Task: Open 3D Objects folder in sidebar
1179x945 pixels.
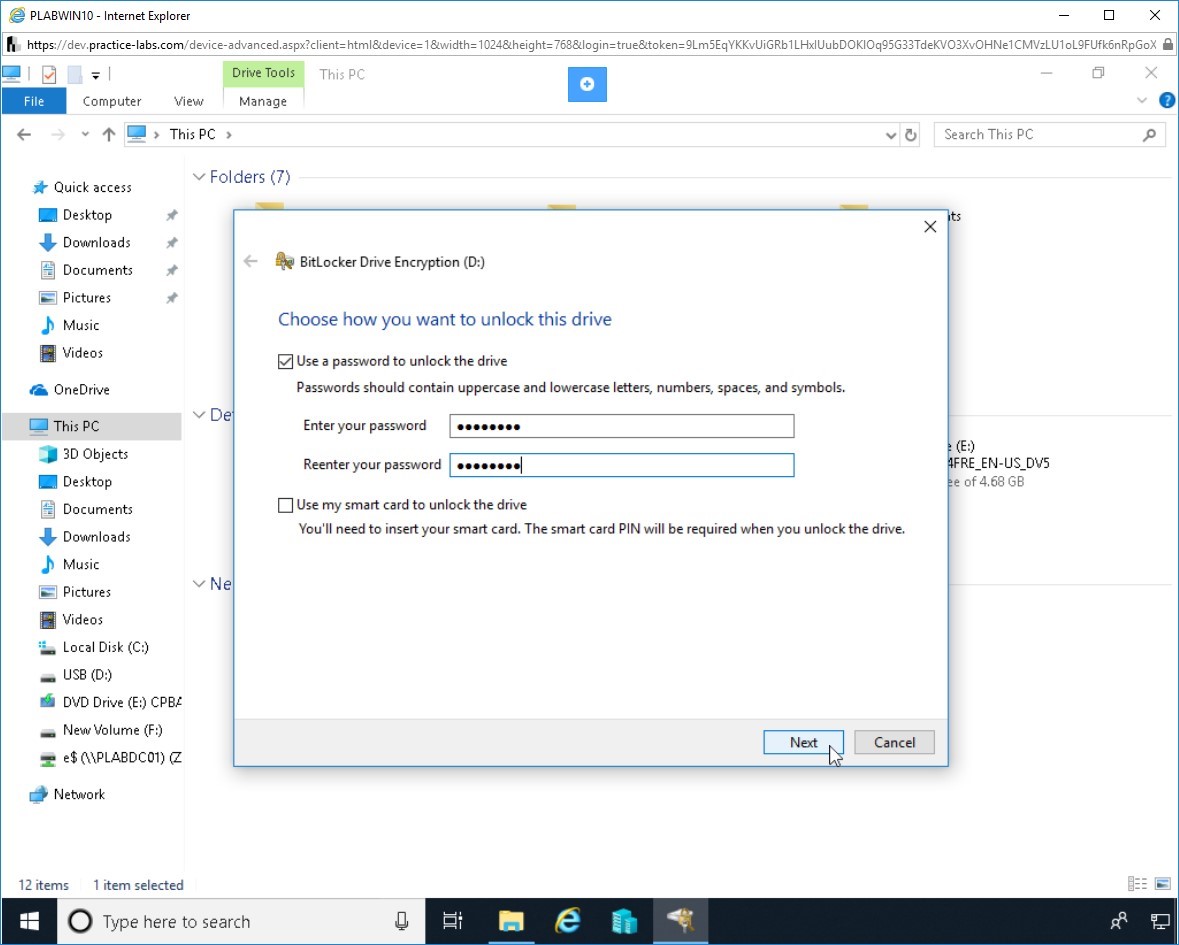Action: coord(95,454)
